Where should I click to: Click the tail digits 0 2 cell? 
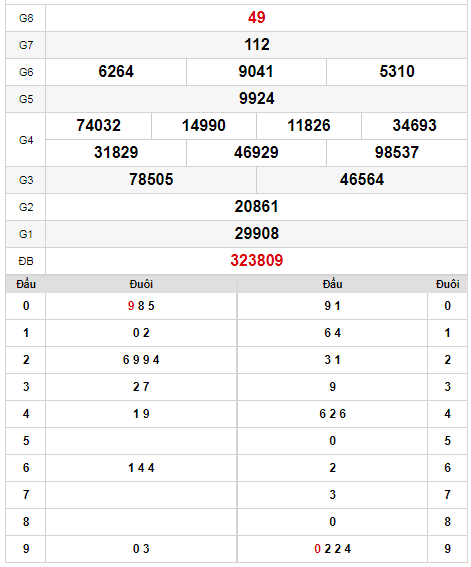141,333
